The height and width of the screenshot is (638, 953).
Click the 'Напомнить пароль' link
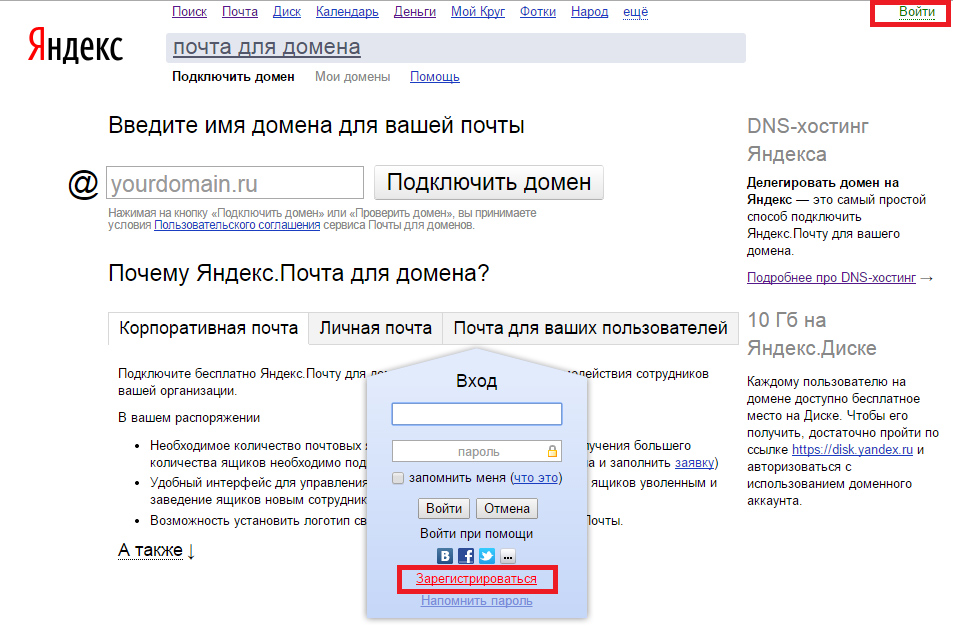476,600
